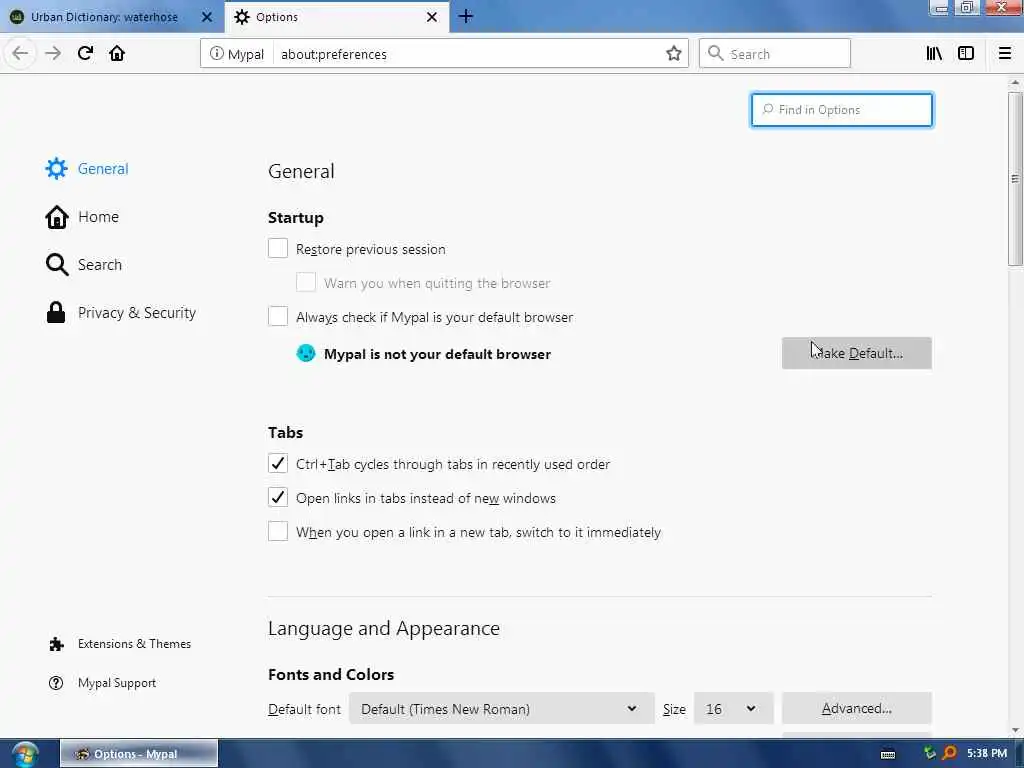This screenshot has height=768, width=1024.
Task: Reload the current page
Action: pos(85,53)
